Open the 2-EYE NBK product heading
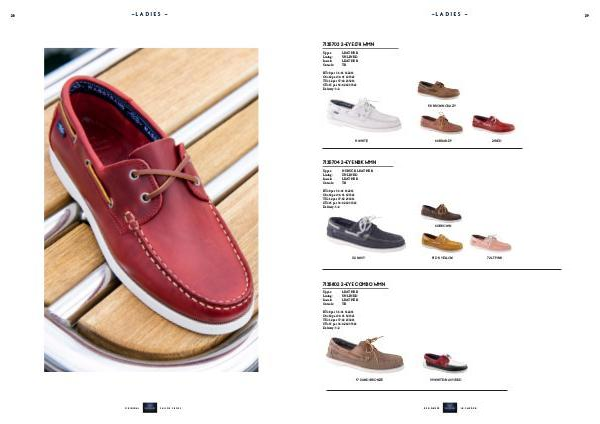 (x=349, y=162)
